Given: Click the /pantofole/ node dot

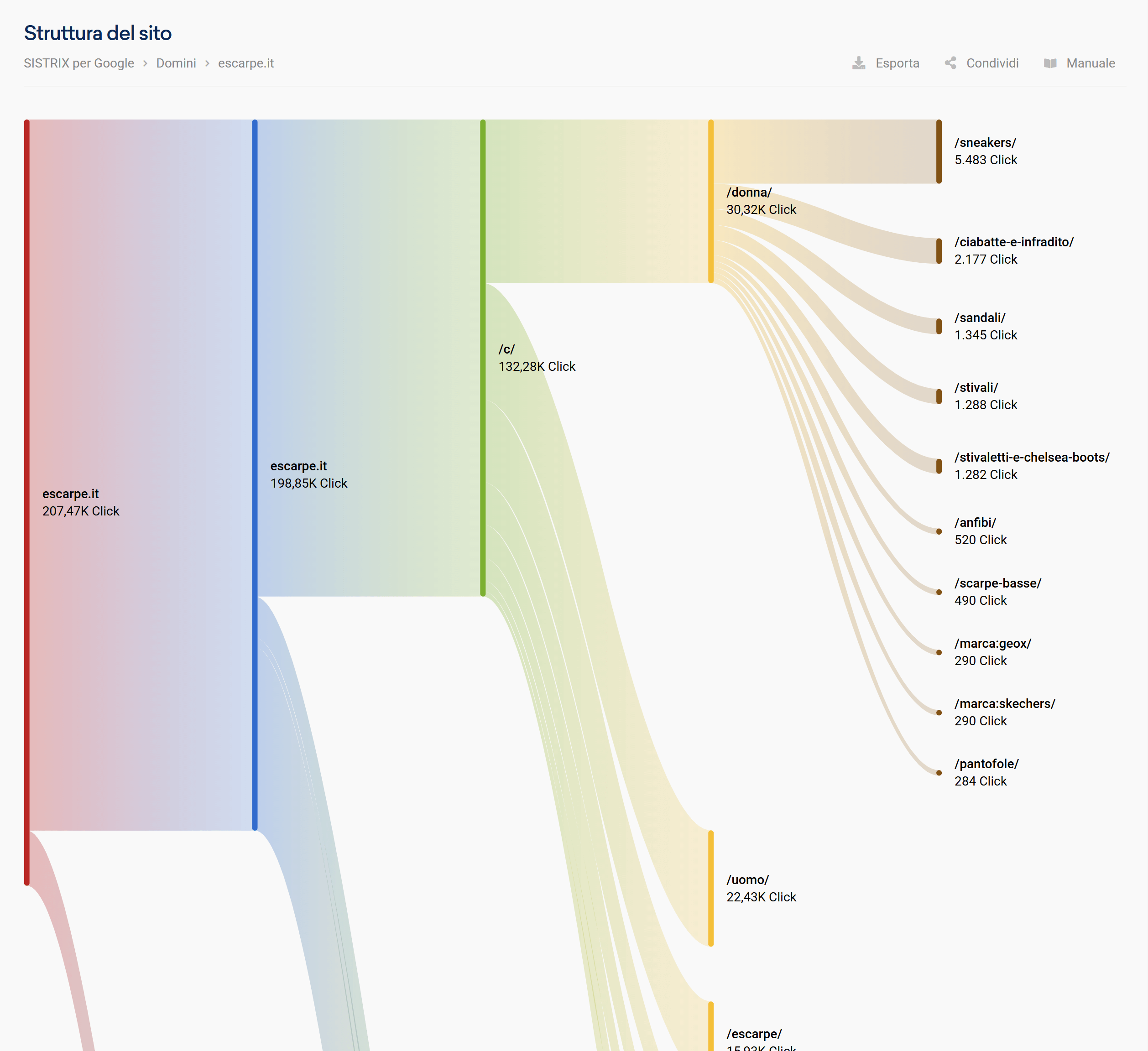Looking at the screenshot, I should click(x=939, y=773).
